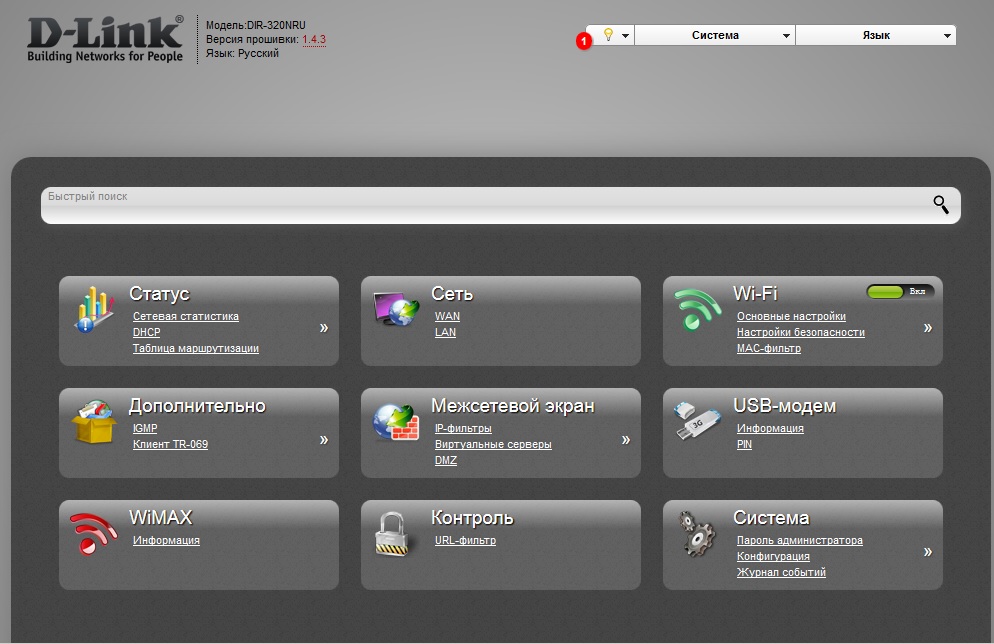Open the Статус section heading
The image size is (994, 644).
[159, 293]
